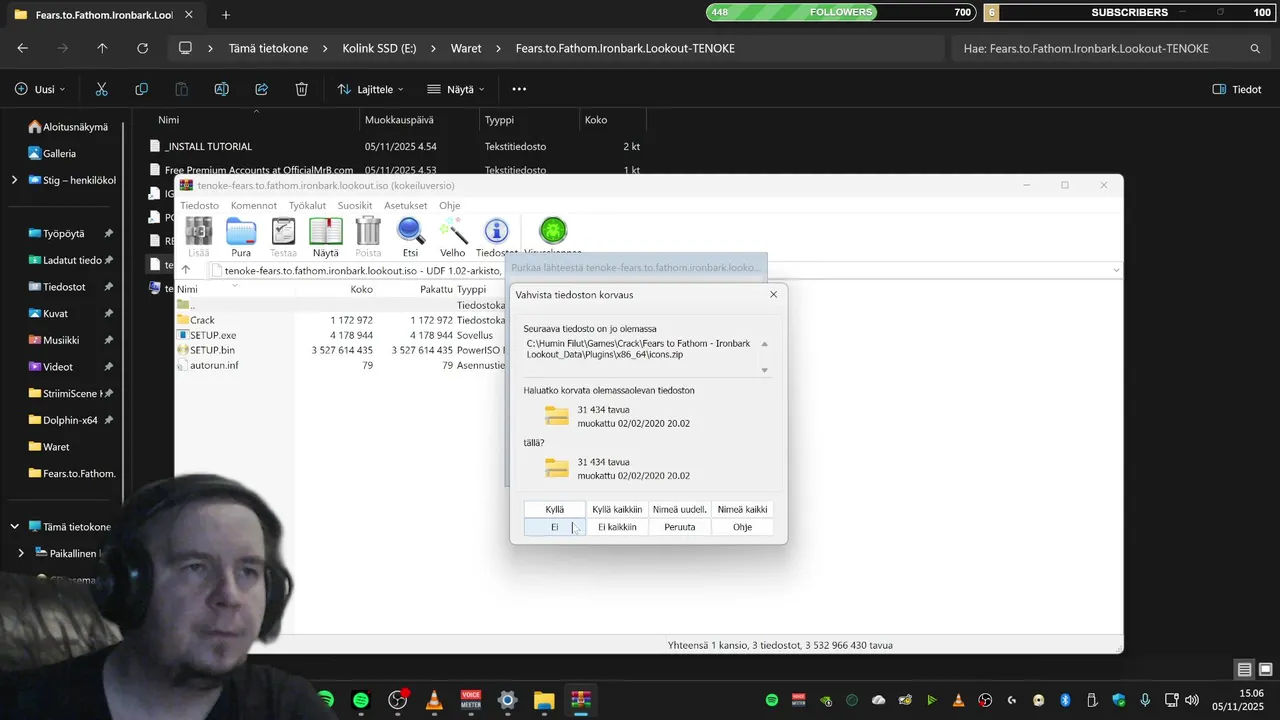The image size is (1280, 720).
Task: Switch Explorer to large thumbnails view
Action: (1265, 670)
